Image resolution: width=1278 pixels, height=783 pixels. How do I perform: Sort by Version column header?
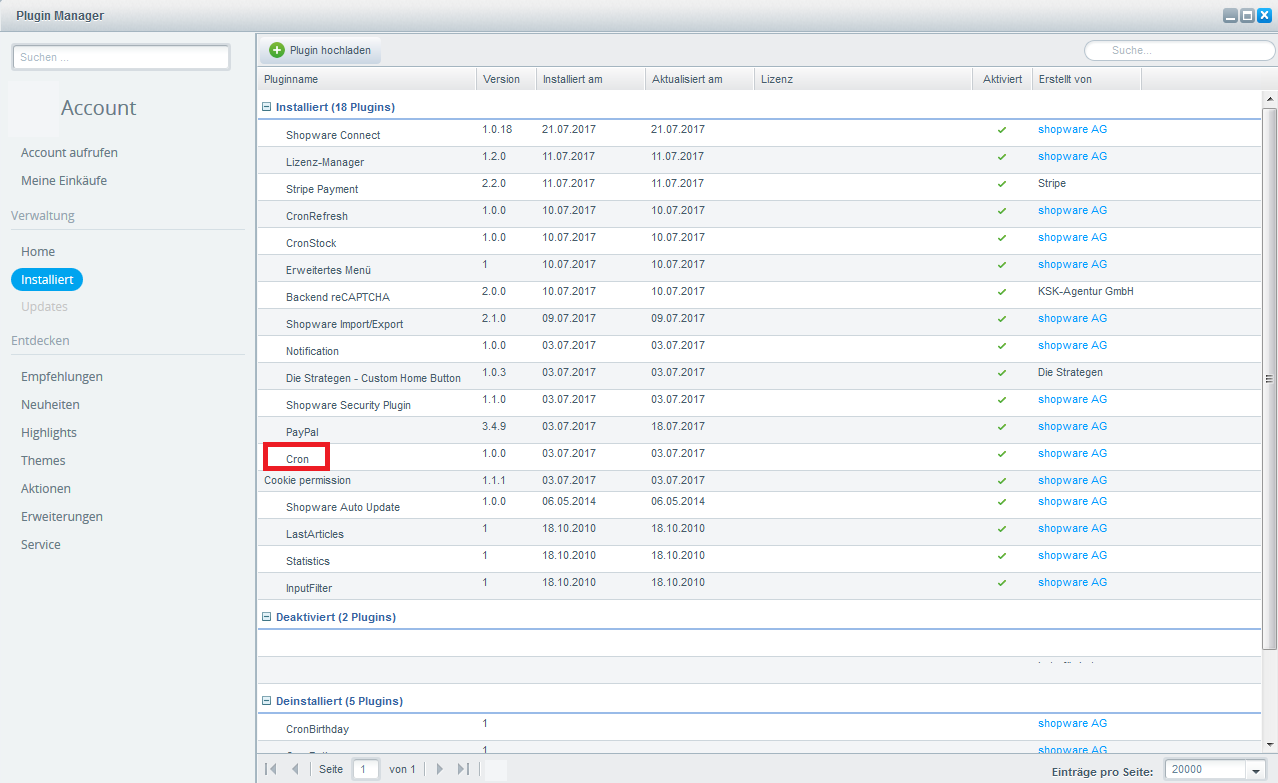506,79
